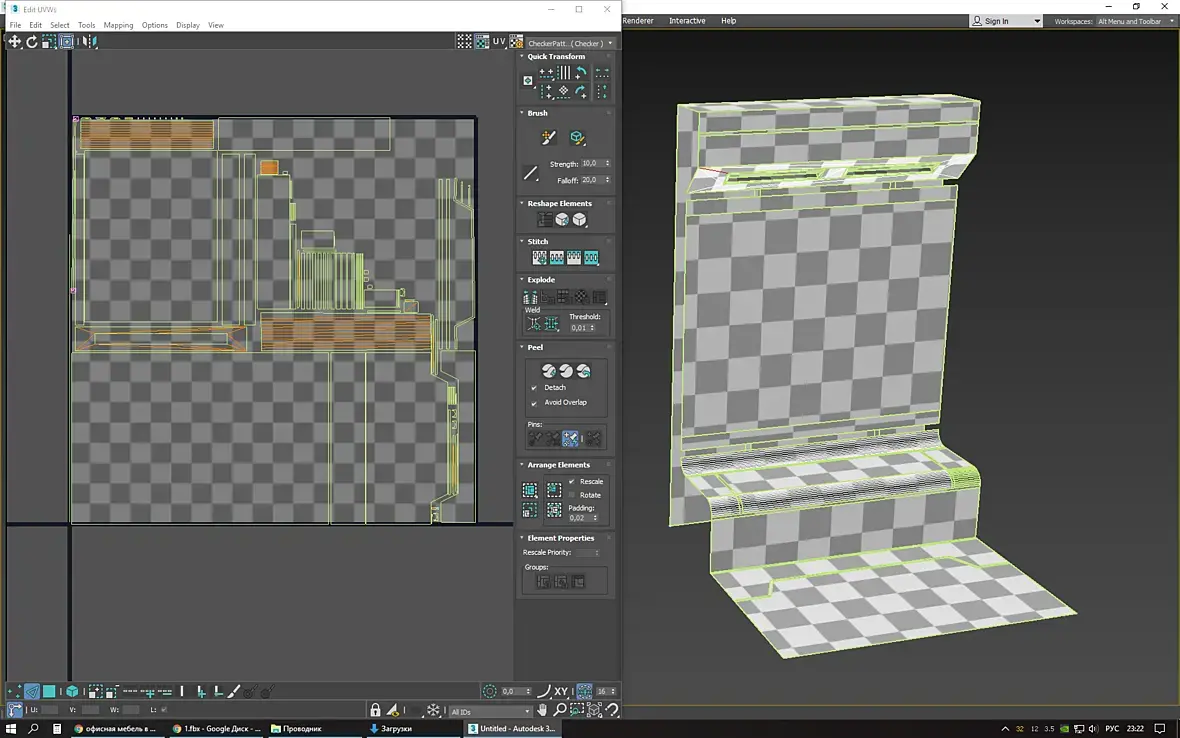This screenshot has height=738, width=1180.
Task: Disable the Avoid Overlap checkbox
Action: 534,403
